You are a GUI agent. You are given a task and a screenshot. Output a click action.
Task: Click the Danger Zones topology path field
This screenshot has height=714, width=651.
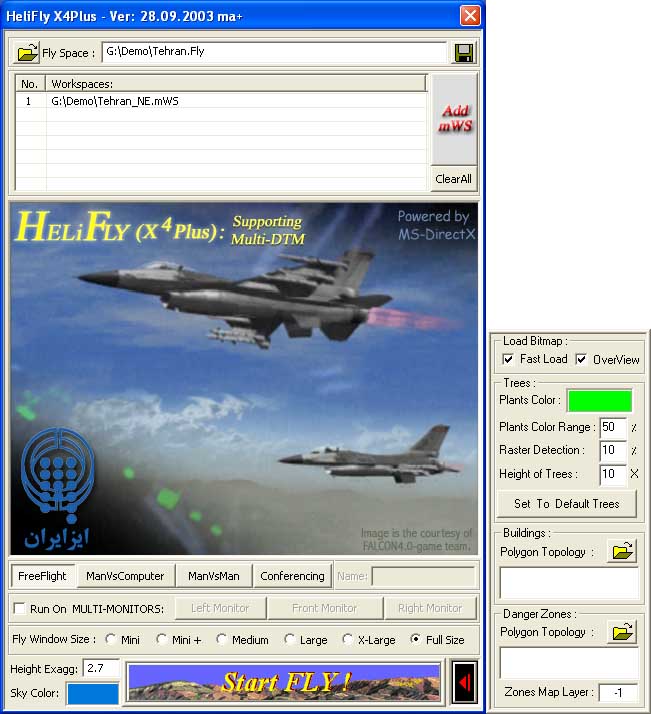click(x=569, y=663)
